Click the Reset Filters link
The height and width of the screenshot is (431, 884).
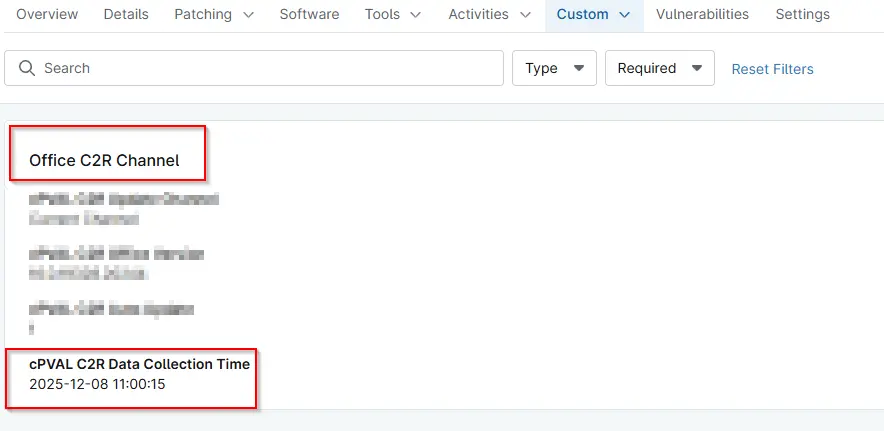(x=772, y=69)
